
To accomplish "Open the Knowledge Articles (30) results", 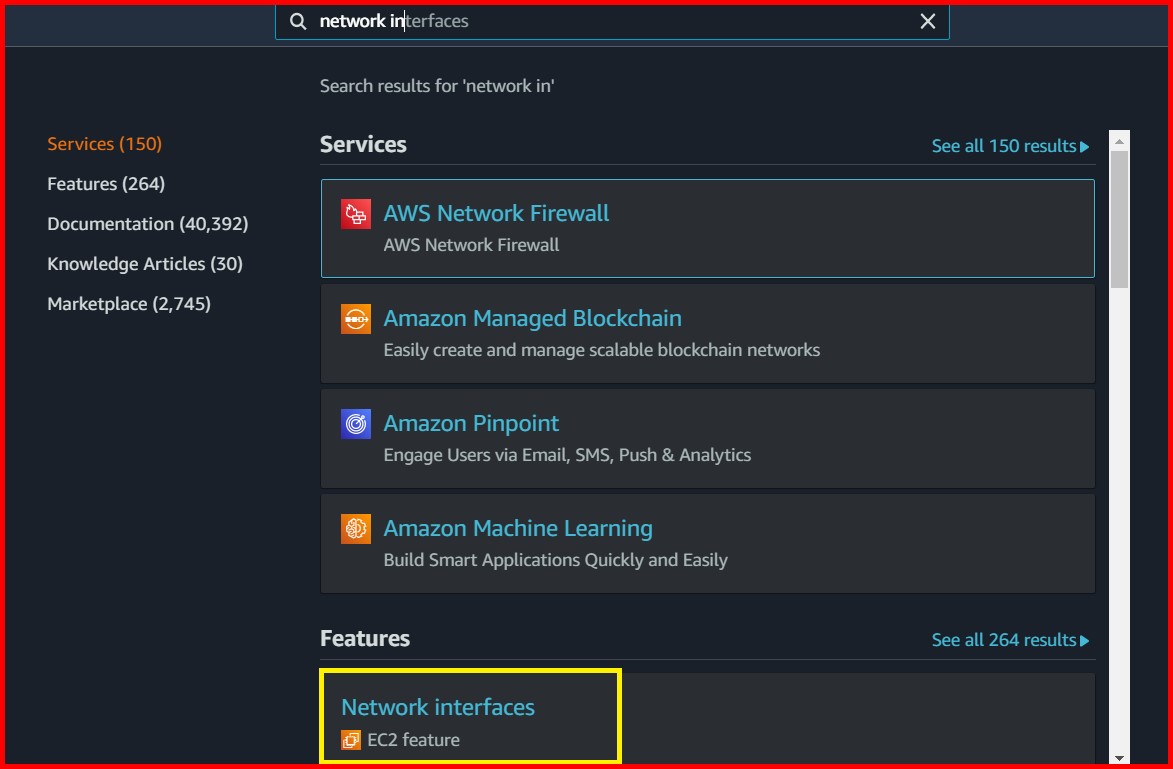I will pos(144,263).
